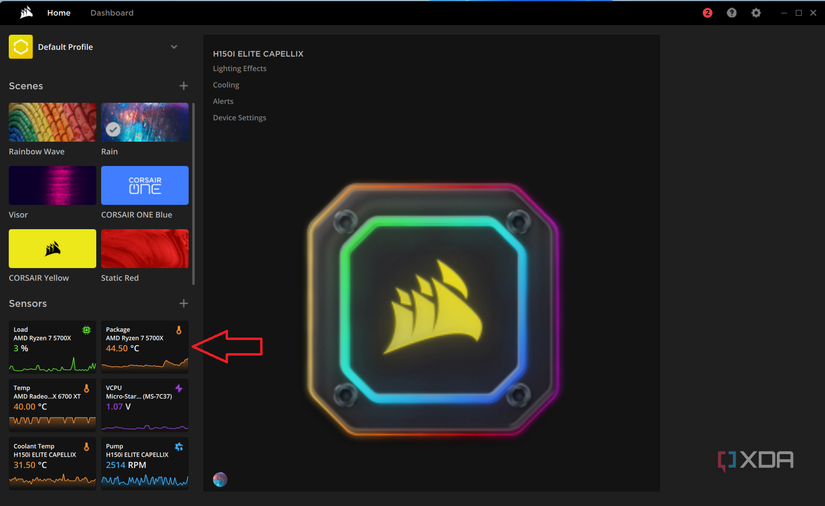Screen dimensions: 825x506
Task: Click the Visor scene label
Action: click(x=18, y=215)
